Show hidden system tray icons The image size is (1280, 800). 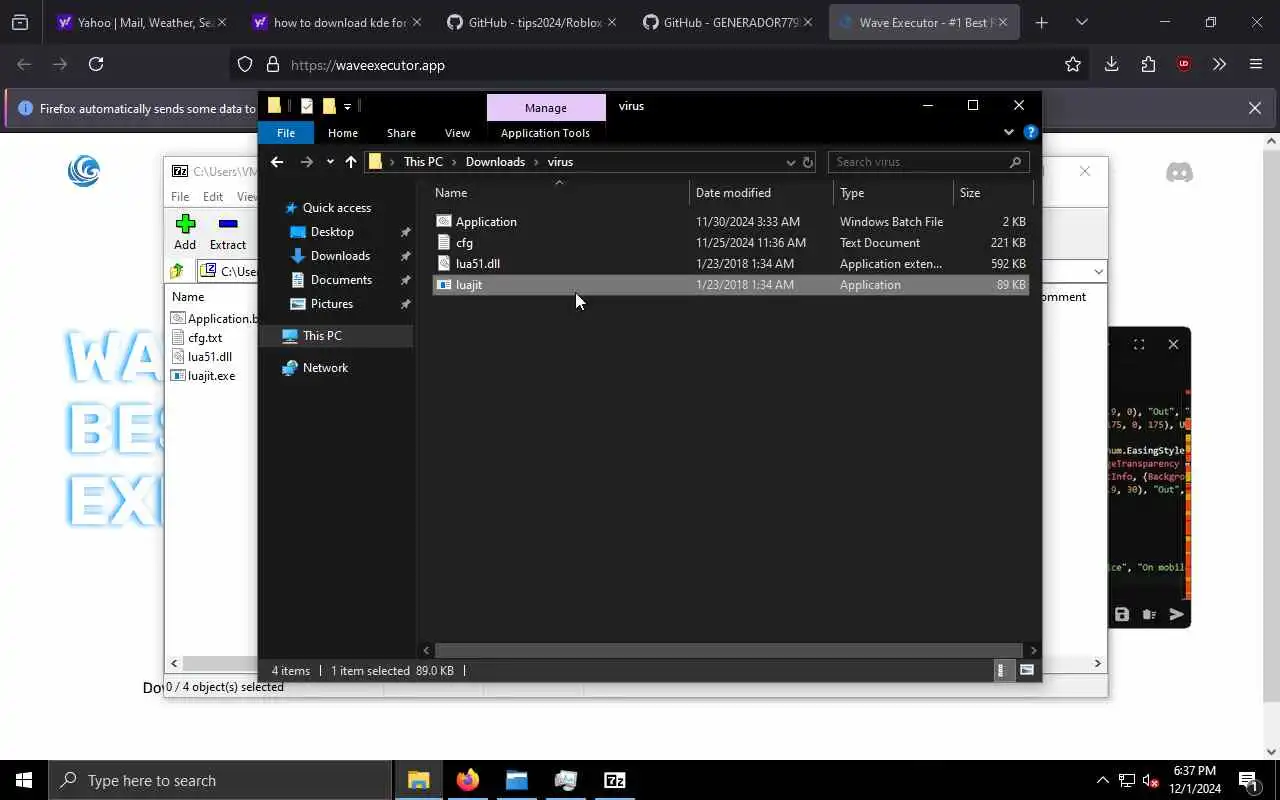tap(1103, 781)
